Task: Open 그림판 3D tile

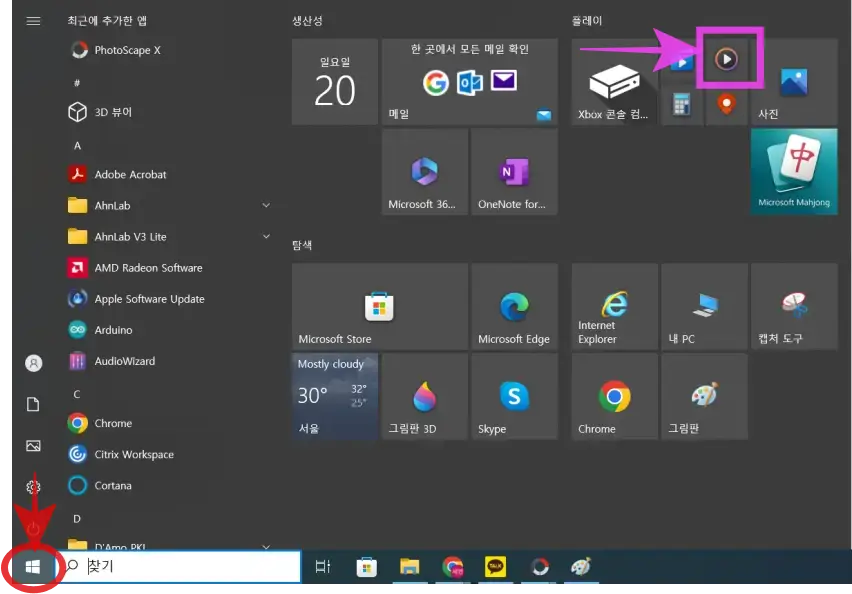Action: (424, 396)
